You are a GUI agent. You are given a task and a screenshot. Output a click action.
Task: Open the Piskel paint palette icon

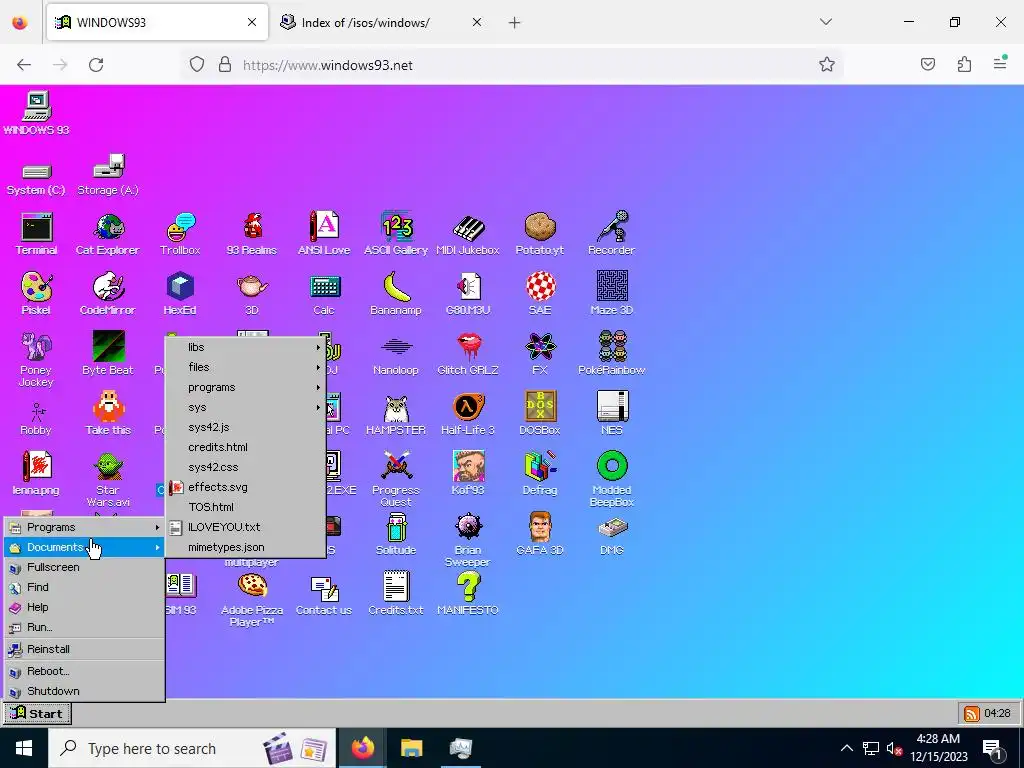[37, 293]
